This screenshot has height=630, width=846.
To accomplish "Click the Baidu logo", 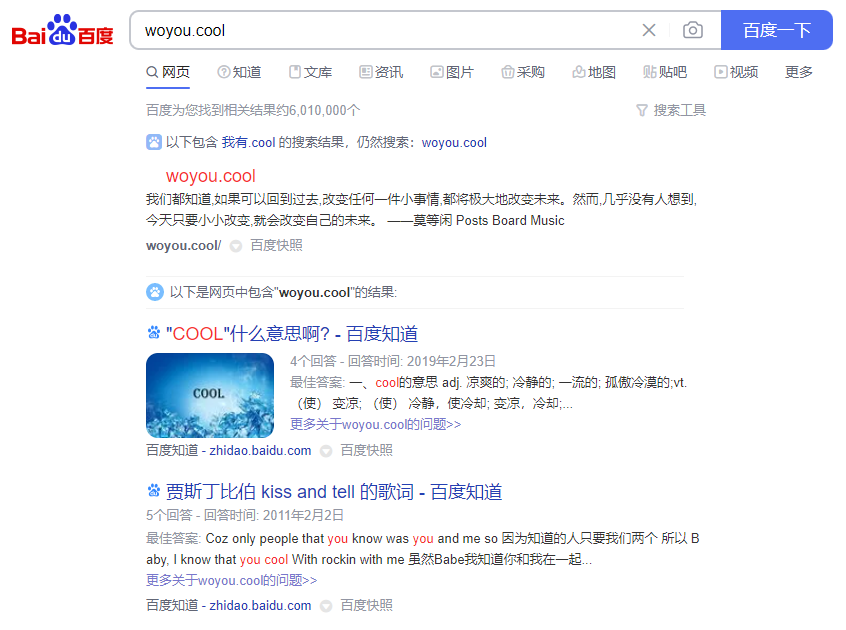I will pyautogui.click(x=63, y=30).
